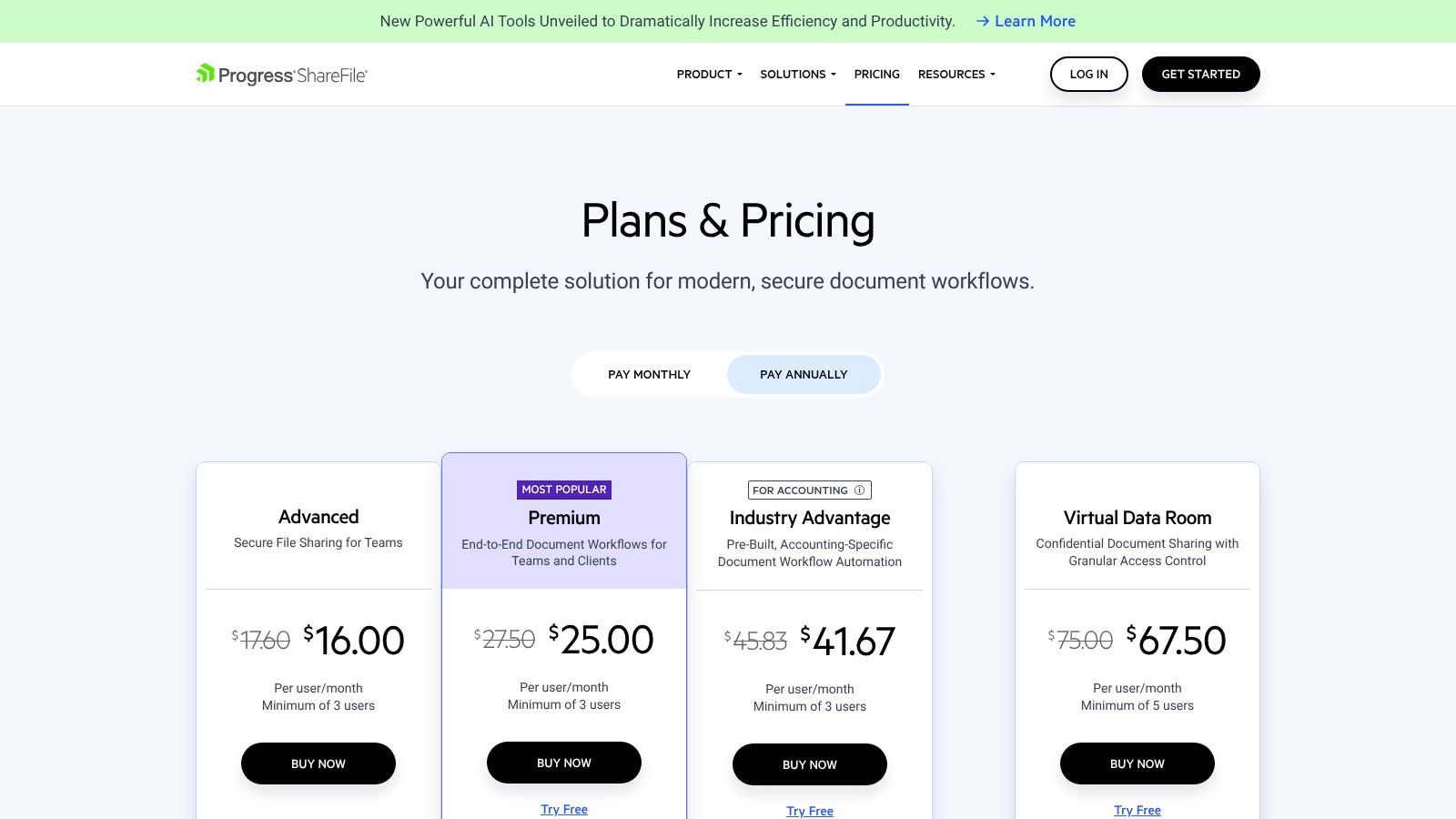Click Buy Now for Virtual Data Room
This screenshot has width=1456, height=819.
[x=1137, y=763]
